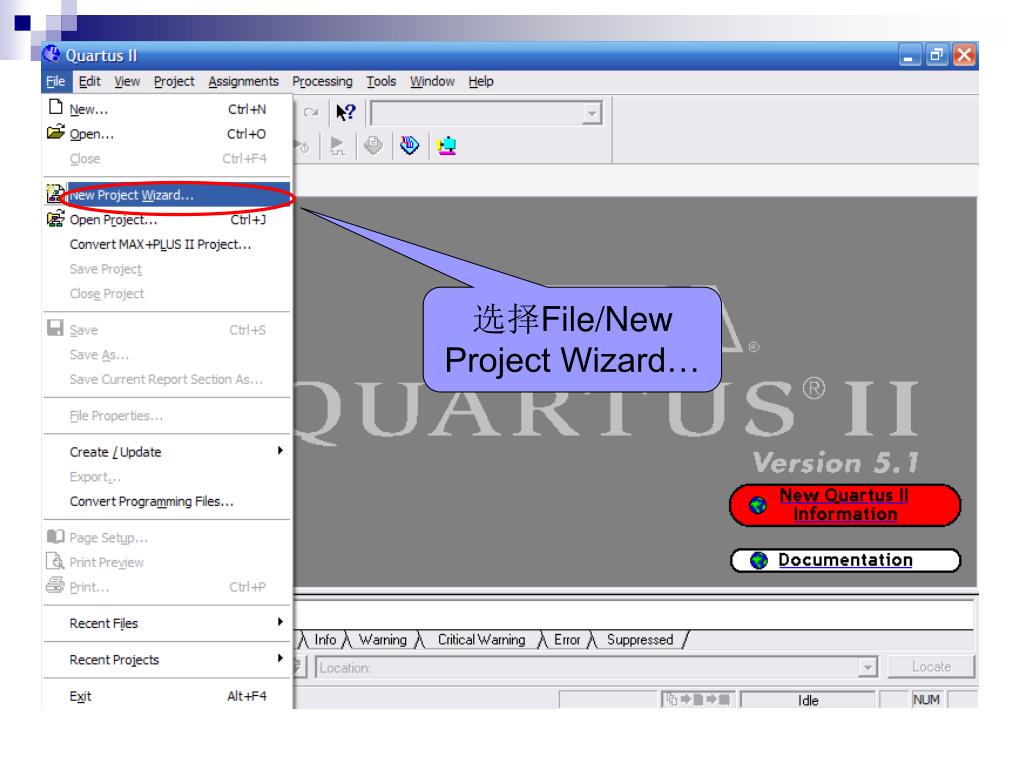Image resolution: width=1024 pixels, height=768 pixels.
Task: Click the programmer toolbar icon
Action: [x=409, y=145]
